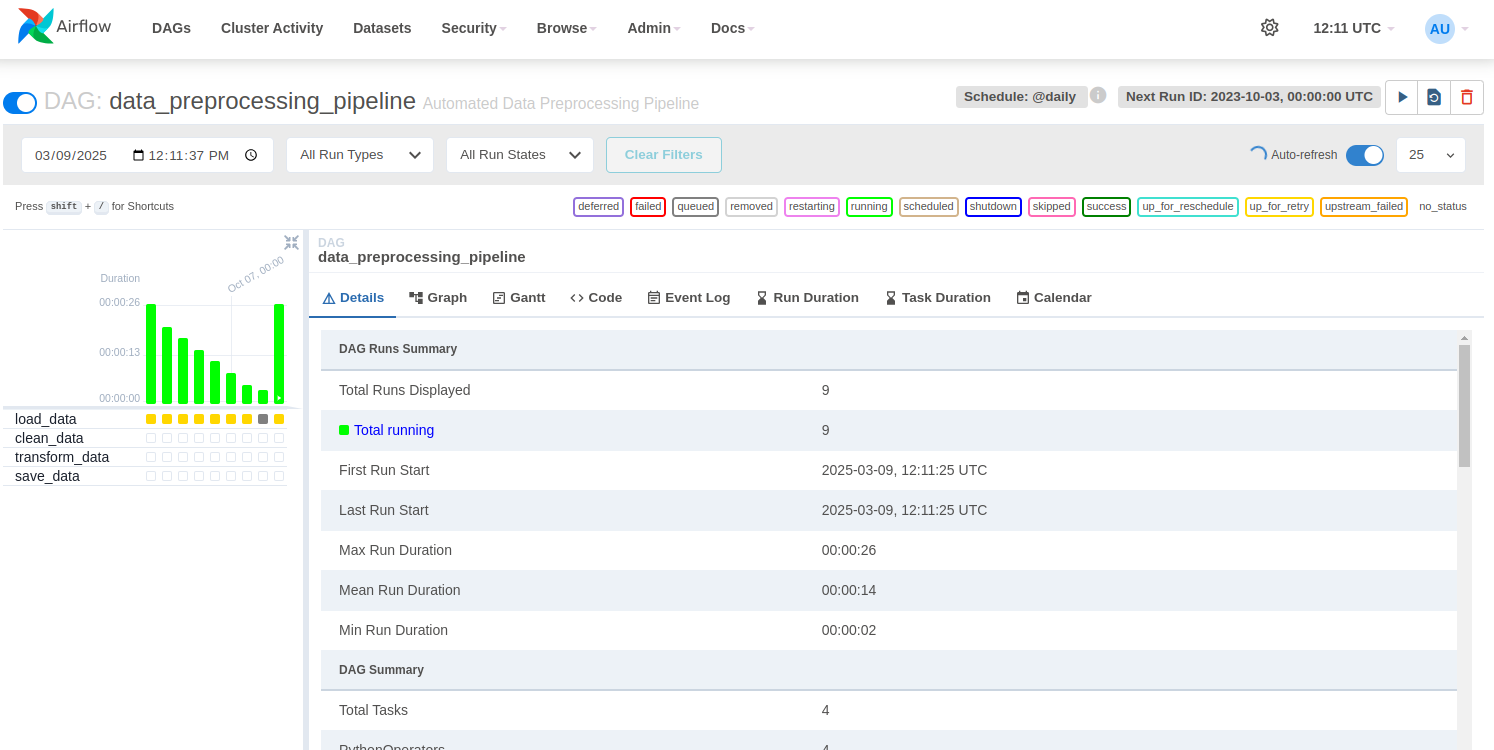Click the Clear Filters button
This screenshot has height=750, width=1494.
(663, 155)
